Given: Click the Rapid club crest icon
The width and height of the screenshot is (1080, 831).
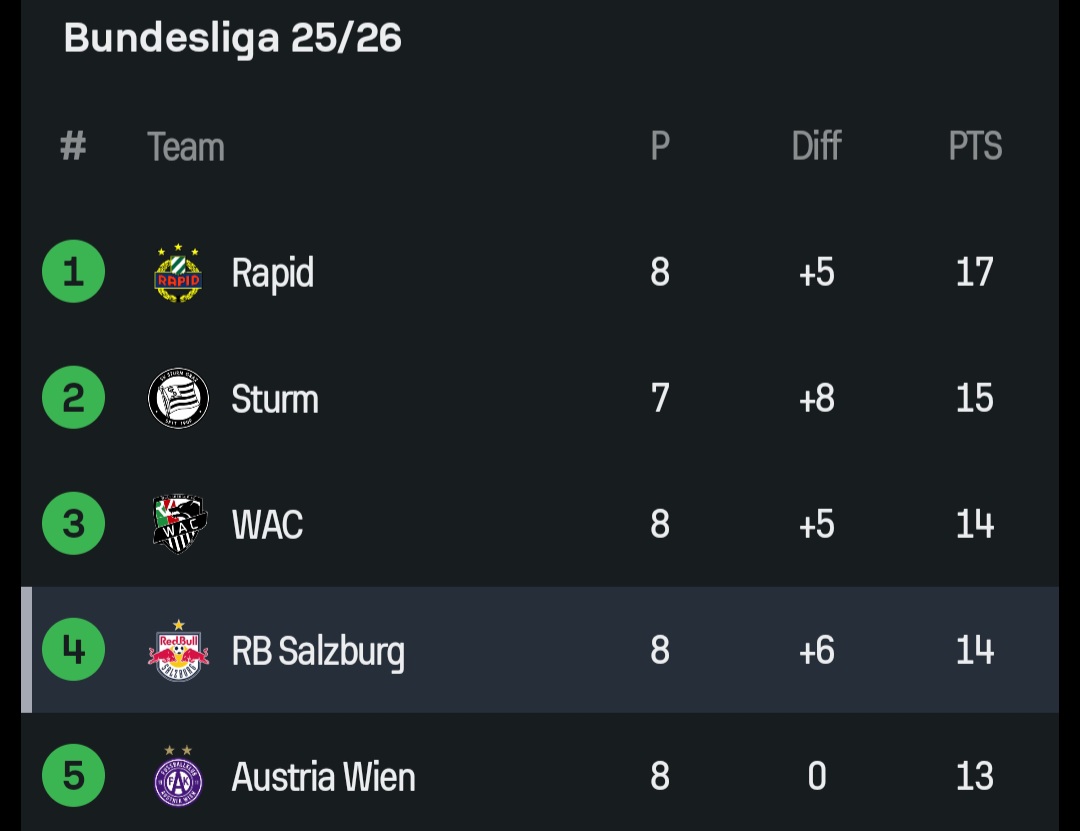Looking at the screenshot, I should tap(178, 272).
